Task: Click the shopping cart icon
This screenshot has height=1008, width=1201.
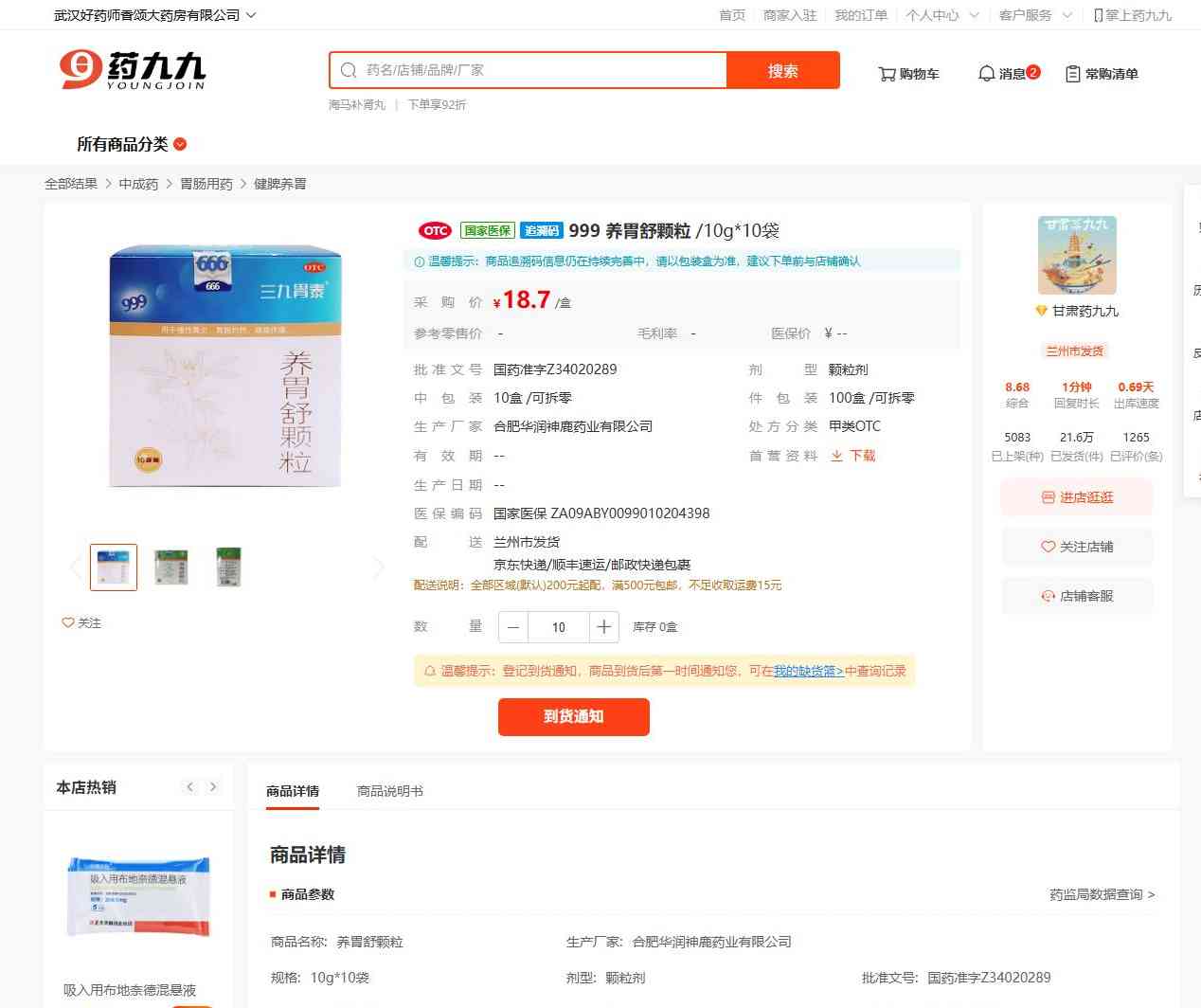Action: point(887,74)
